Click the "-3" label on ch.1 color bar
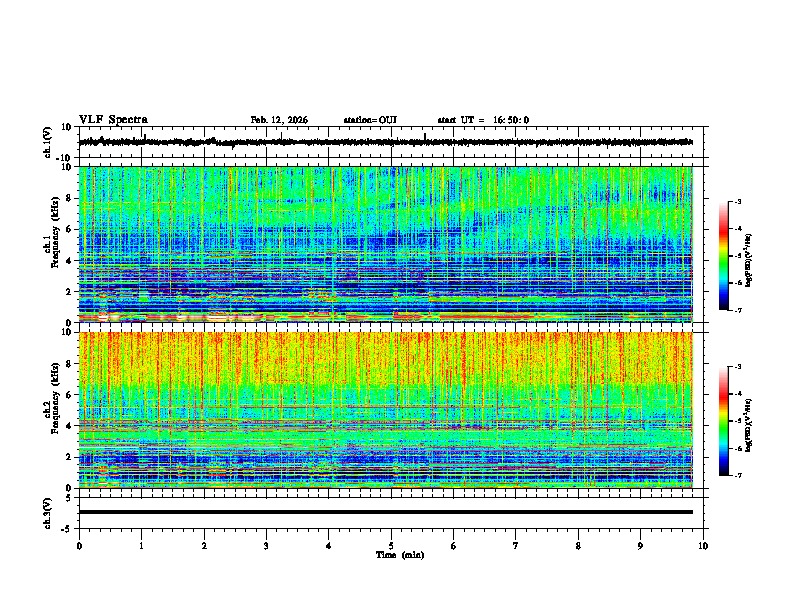This screenshot has height=612, width=792. click(738, 201)
